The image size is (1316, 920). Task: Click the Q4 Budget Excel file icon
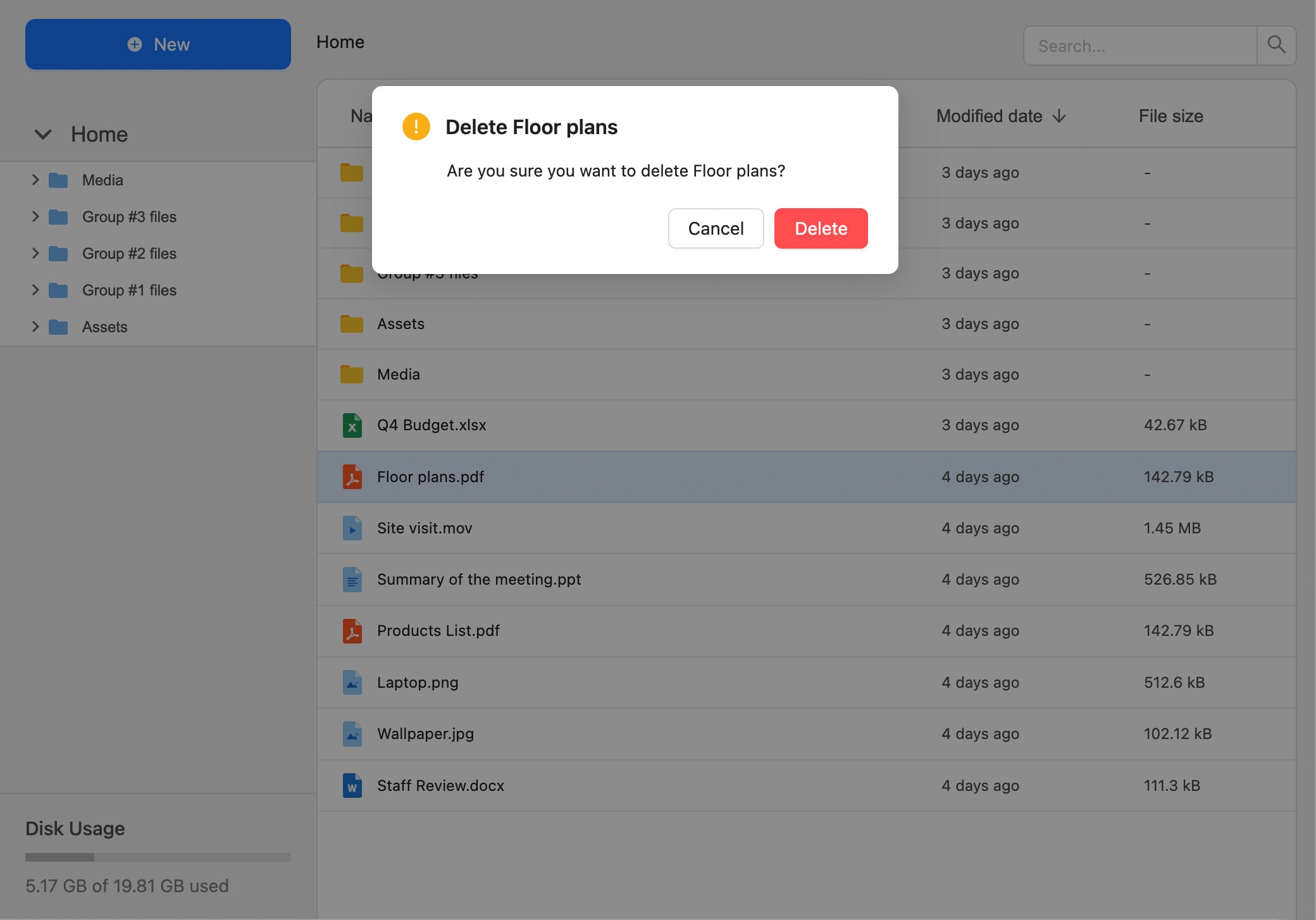point(352,425)
